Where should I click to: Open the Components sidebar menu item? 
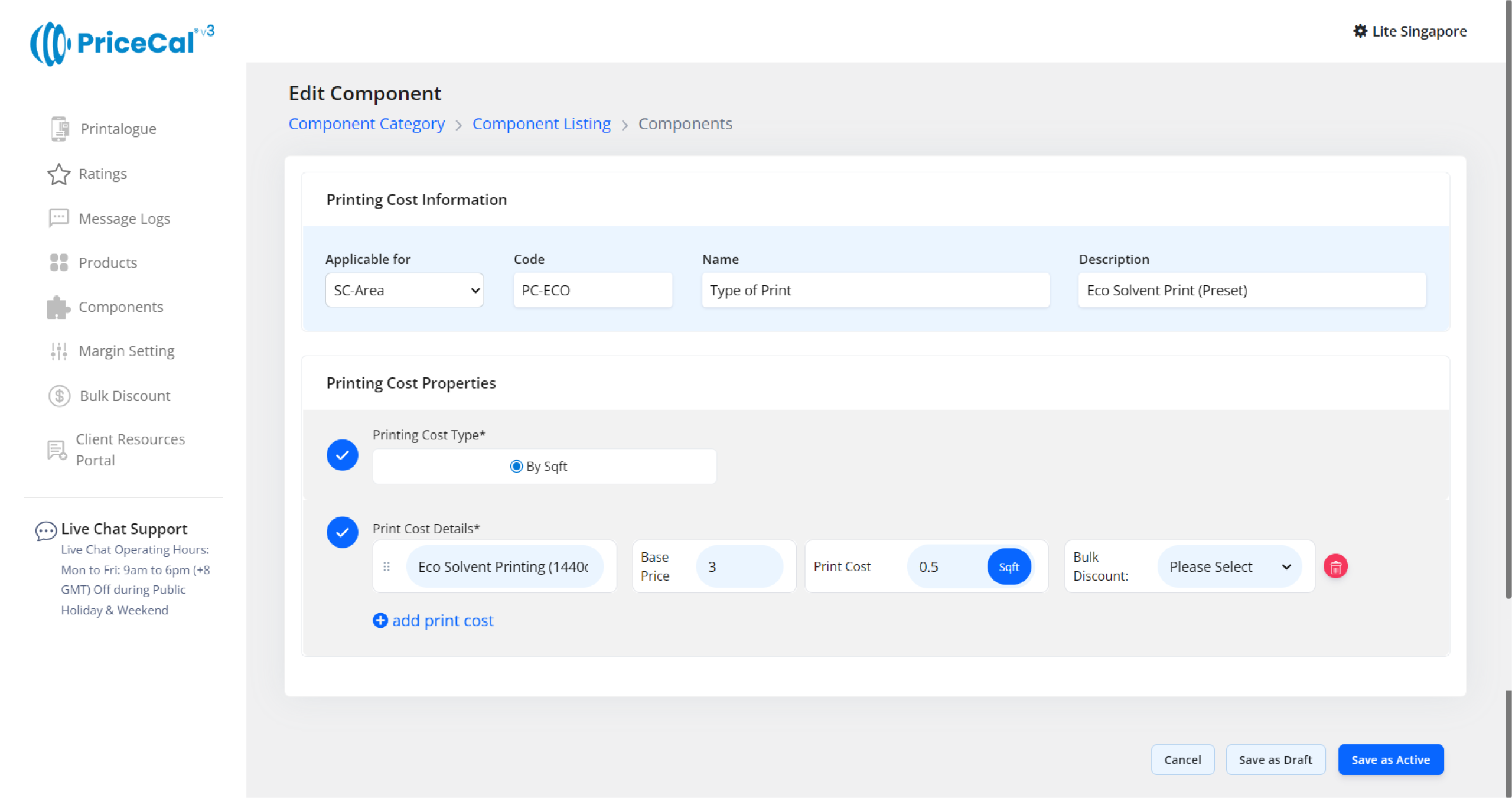(120, 307)
